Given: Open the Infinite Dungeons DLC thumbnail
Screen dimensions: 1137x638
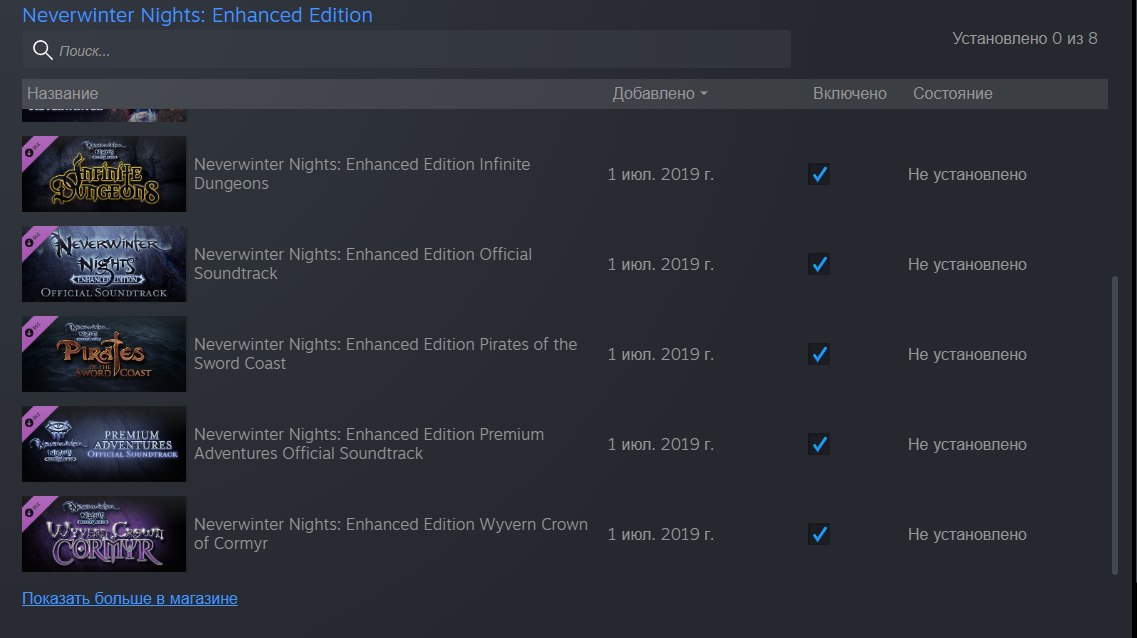Looking at the screenshot, I should coord(104,174).
